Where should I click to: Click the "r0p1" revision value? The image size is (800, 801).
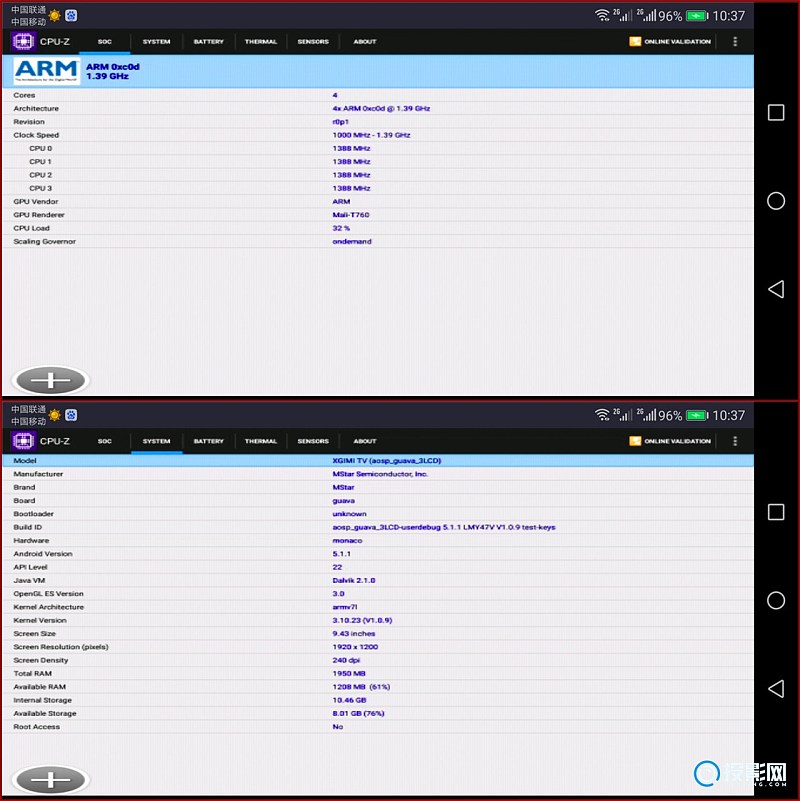340,122
